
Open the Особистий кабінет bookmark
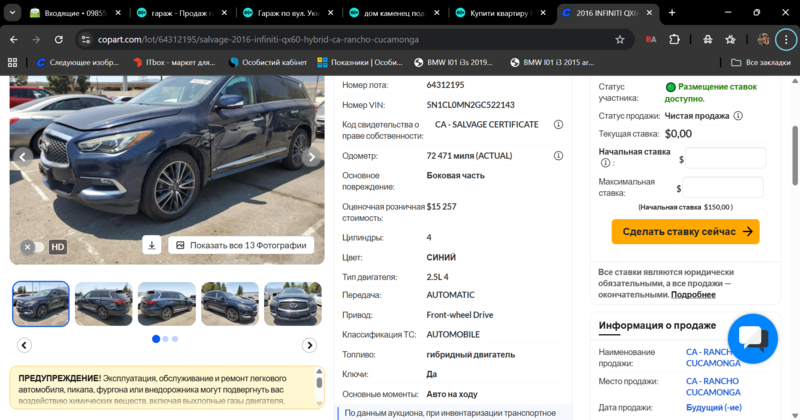268,62
